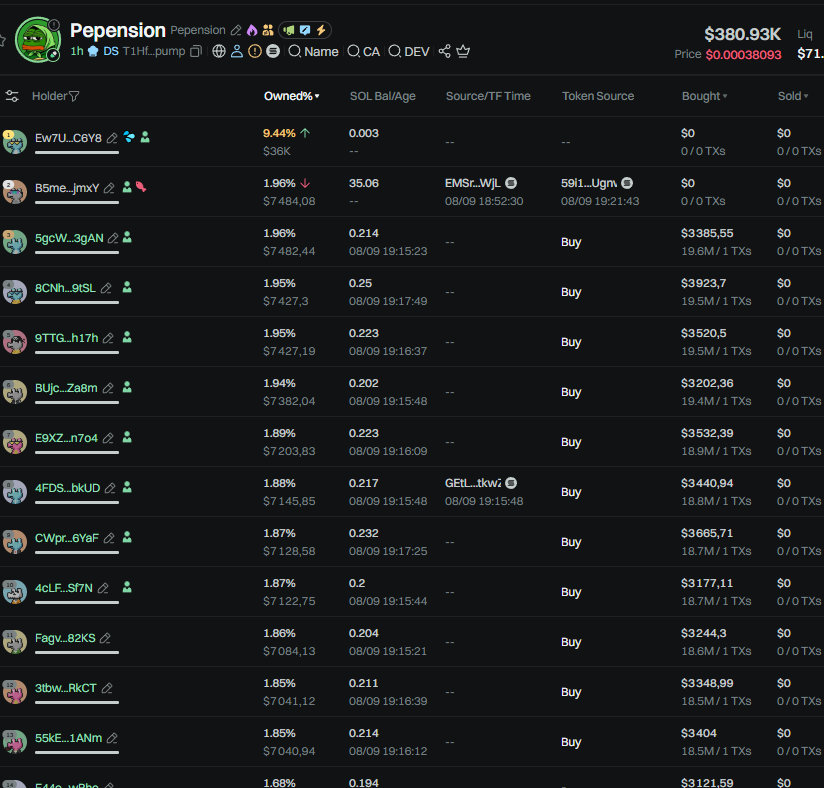The width and height of the screenshot is (824, 788).
Task: Open source wallet GEtL...tkw
Action: 473,483
